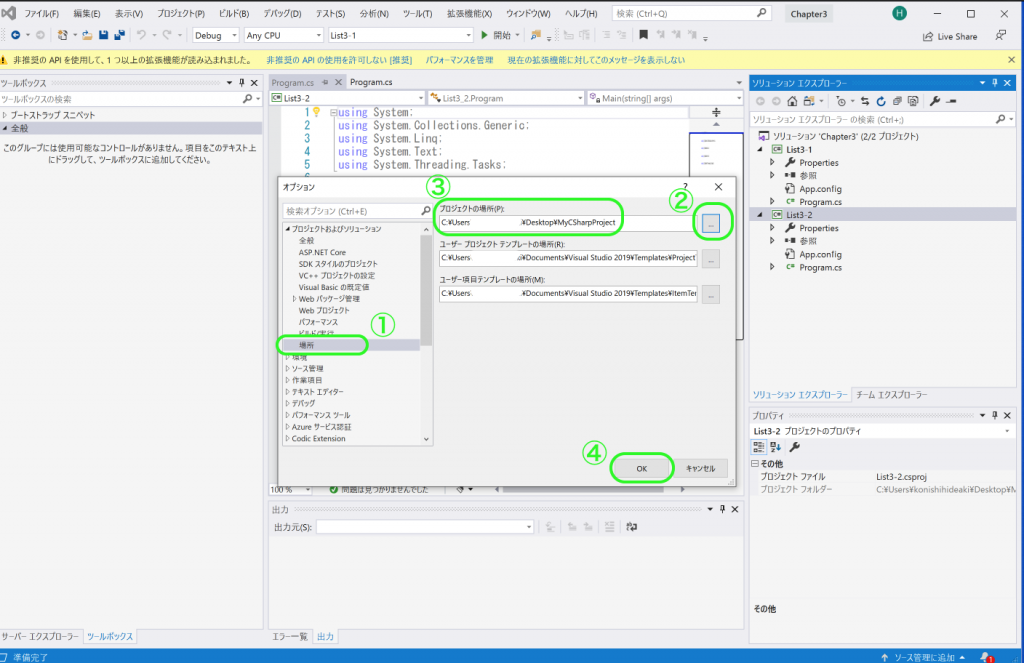Click the Property Pages wrench in the プロパティ panel
The width and height of the screenshot is (1024, 663).
click(x=795, y=447)
